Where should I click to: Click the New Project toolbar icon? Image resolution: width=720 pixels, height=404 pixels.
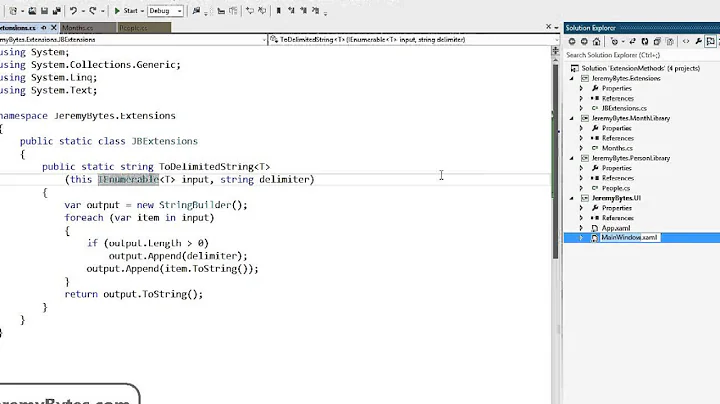tap(13, 11)
